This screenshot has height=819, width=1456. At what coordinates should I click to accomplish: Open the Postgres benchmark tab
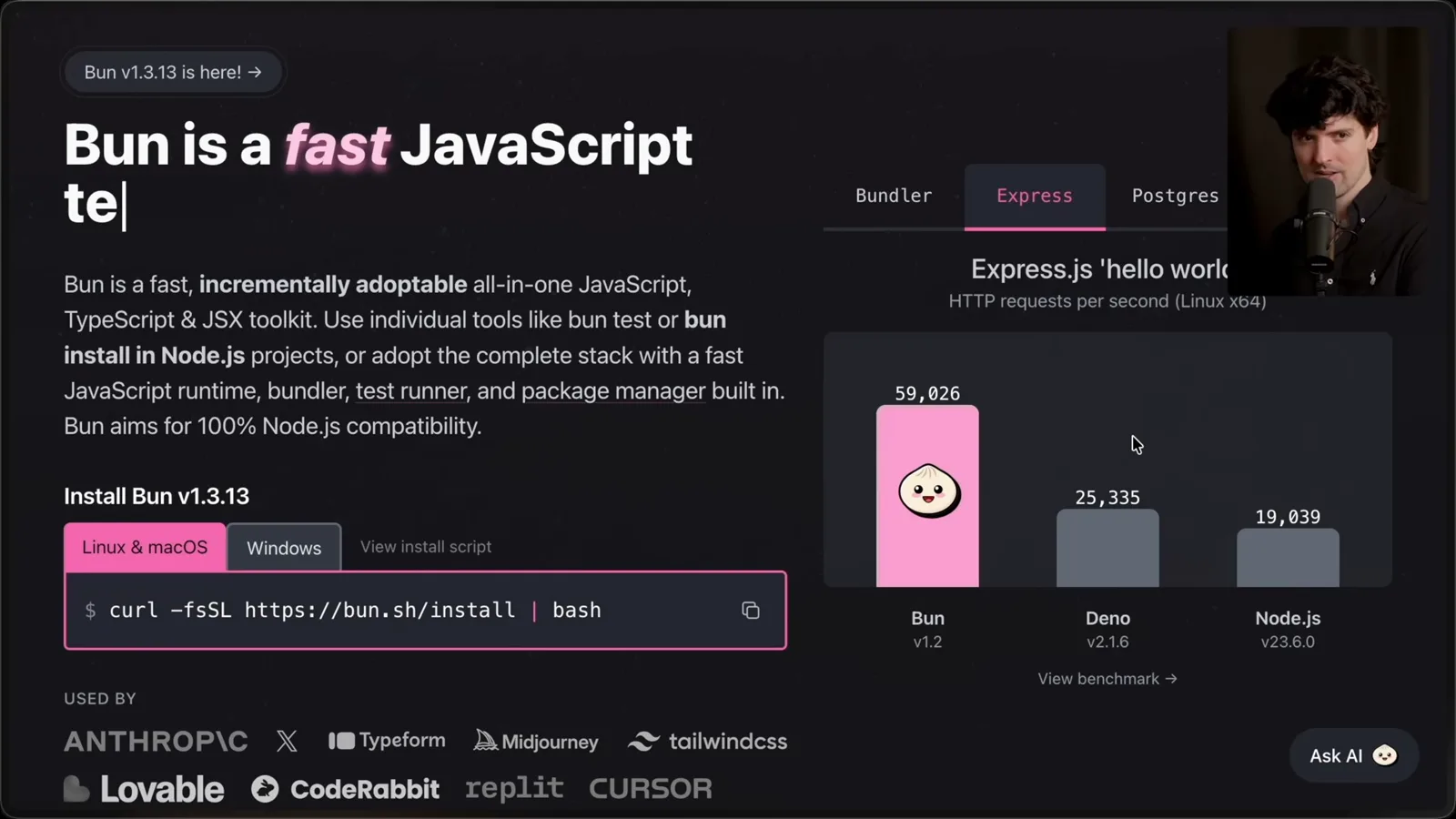[x=1175, y=196]
